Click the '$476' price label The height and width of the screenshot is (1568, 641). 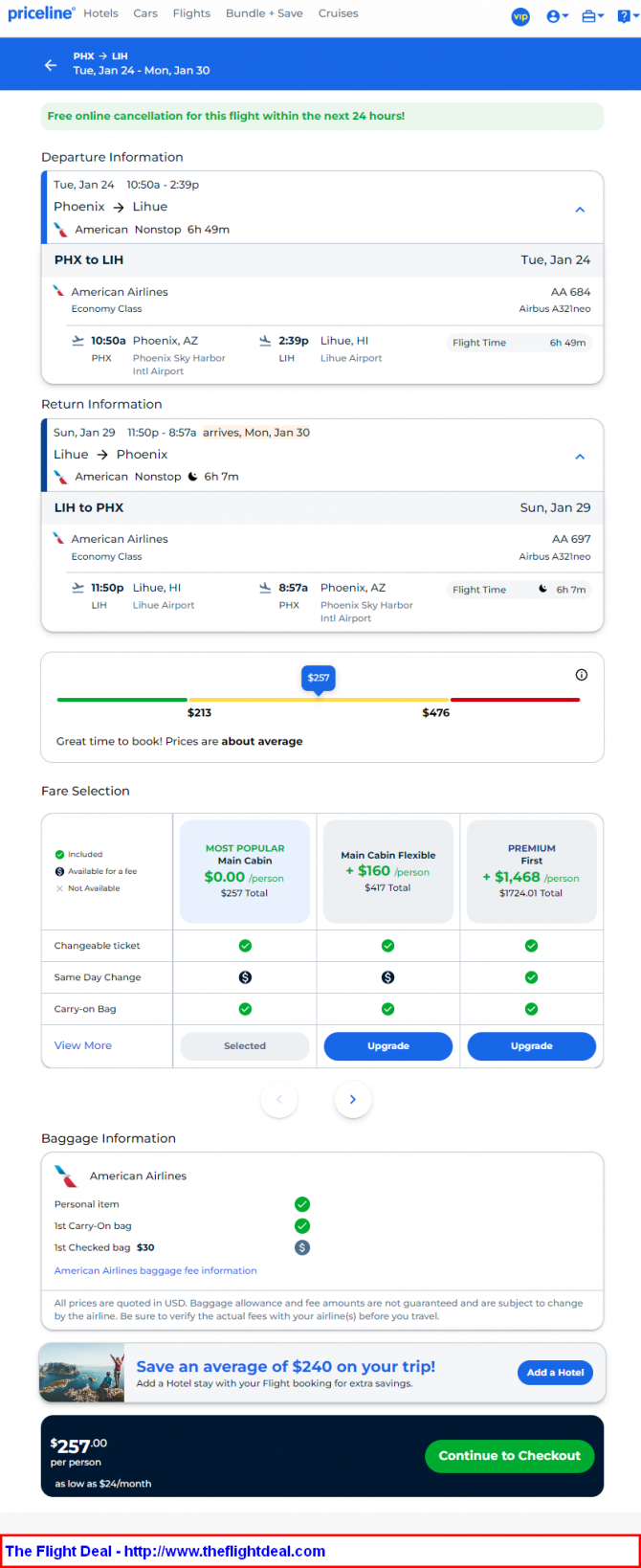coord(435,713)
